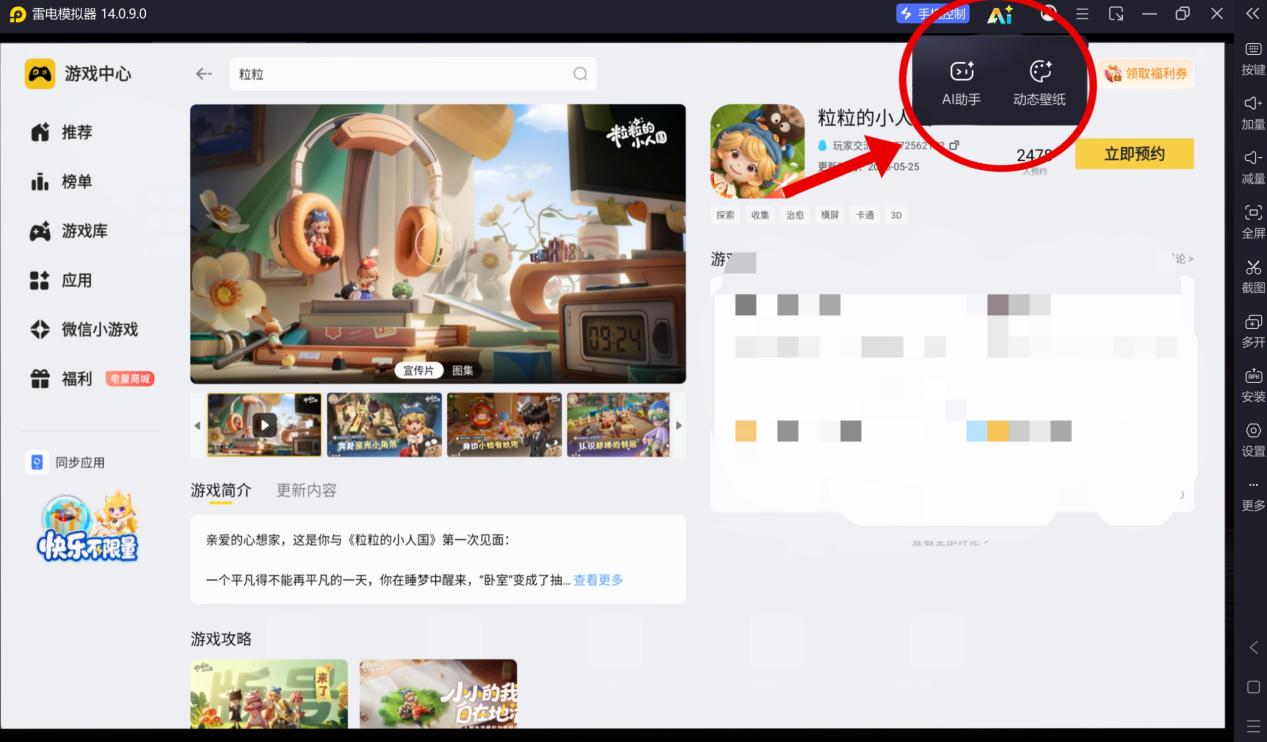Screen dimensions: 1267x742
Task: Click the 按键 keyboard mapping icon
Action: 1253,58
